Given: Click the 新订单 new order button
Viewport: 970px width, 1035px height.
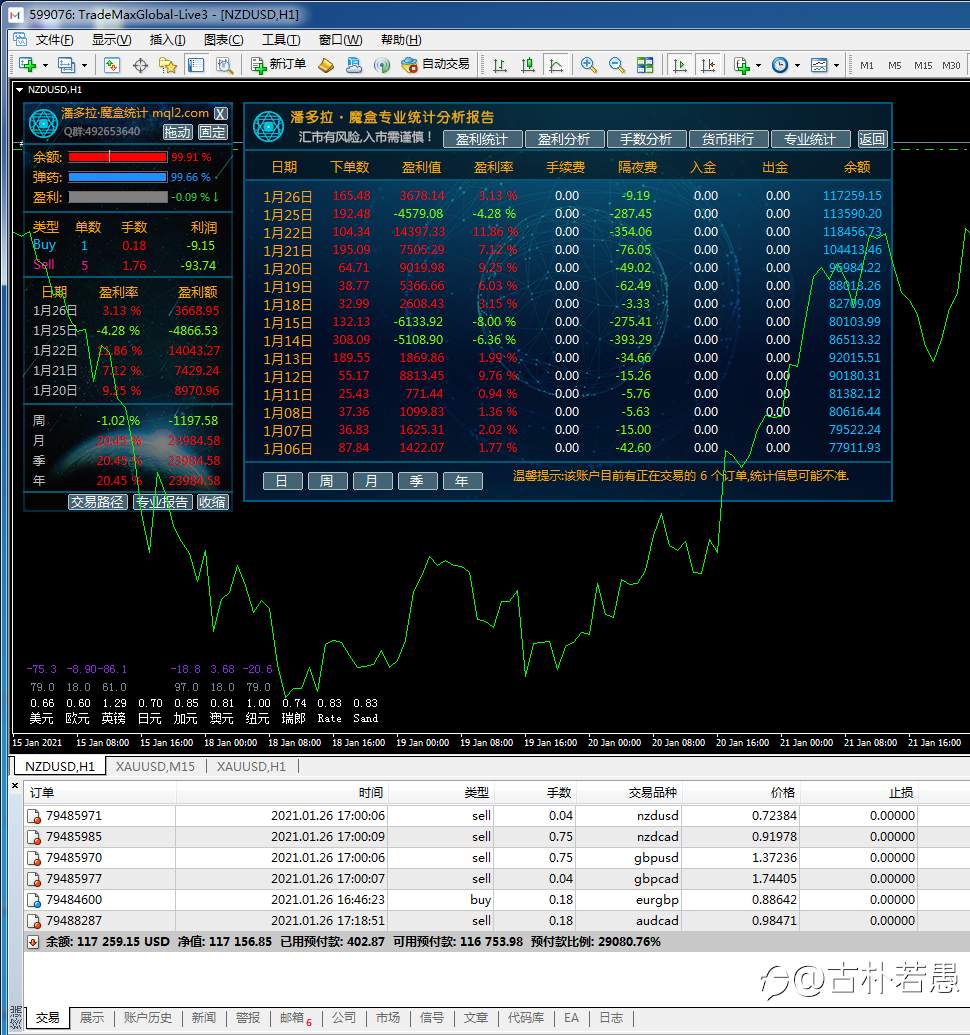Looking at the screenshot, I should (x=278, y=65).
